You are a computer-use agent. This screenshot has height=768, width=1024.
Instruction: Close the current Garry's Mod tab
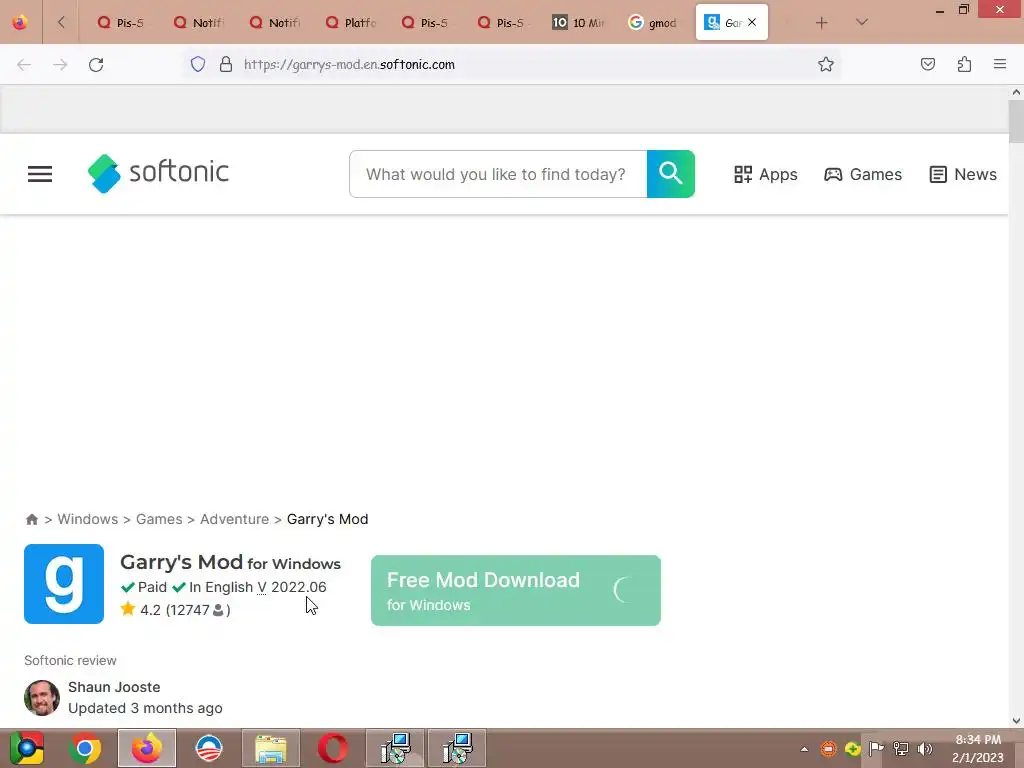pos(752,22)
